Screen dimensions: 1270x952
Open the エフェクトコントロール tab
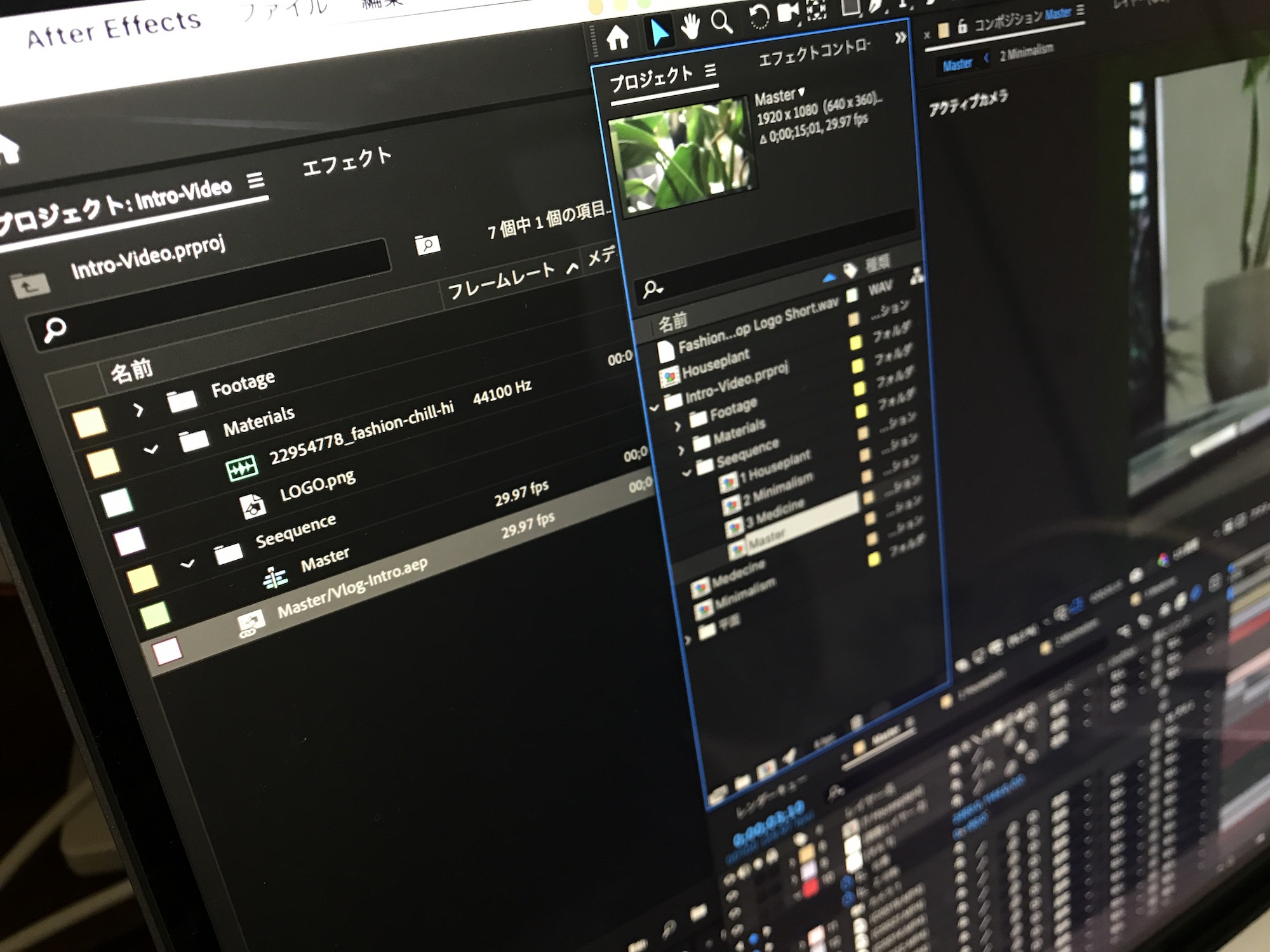coord(814,52)
